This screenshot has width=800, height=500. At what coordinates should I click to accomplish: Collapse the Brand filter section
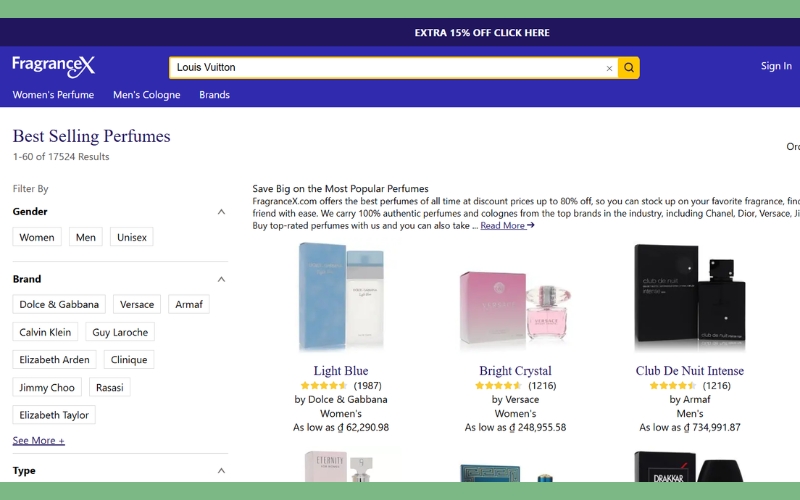pos(221,279)
